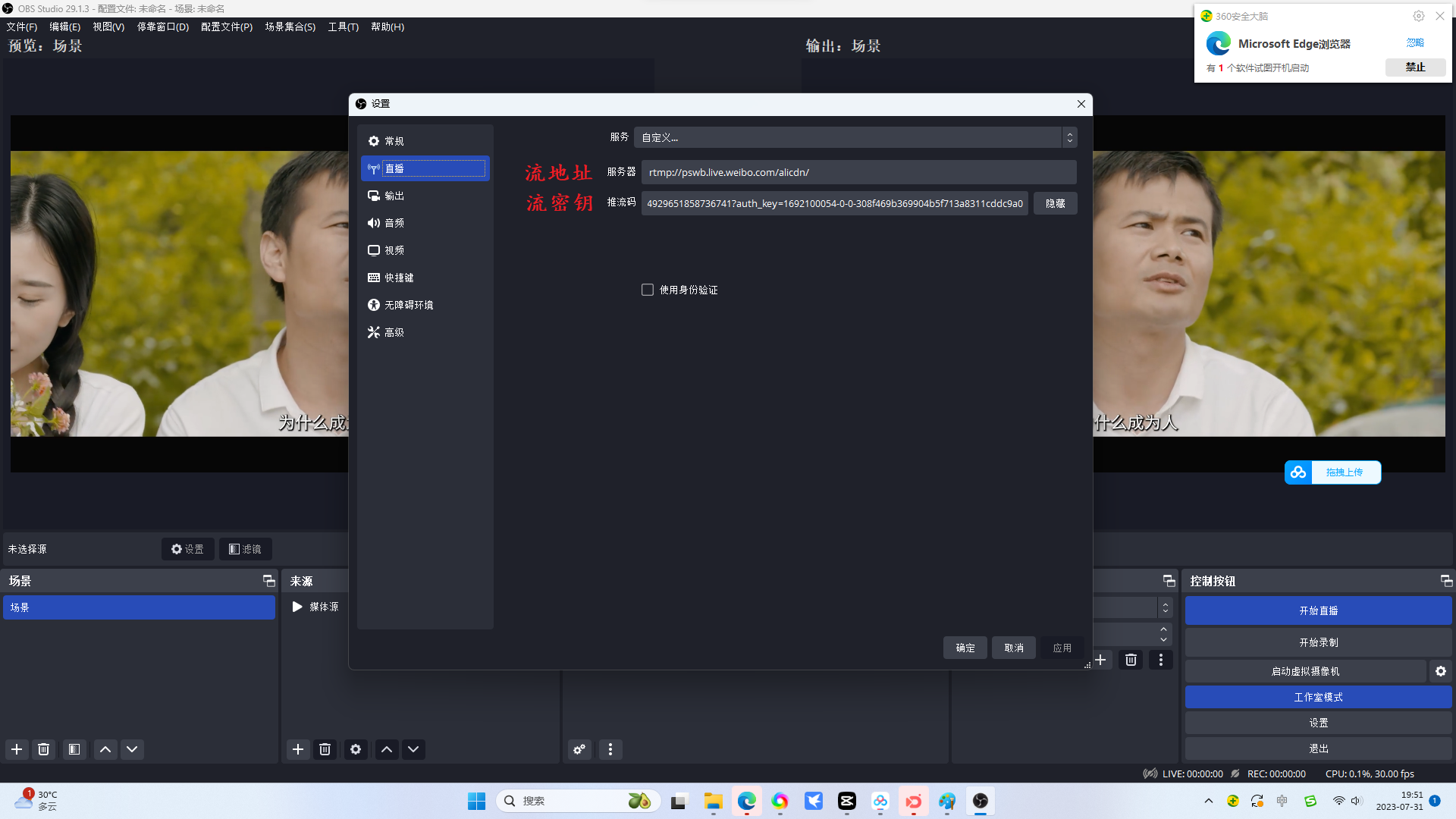Apply settings with the 应用 button

point(1062,648)
